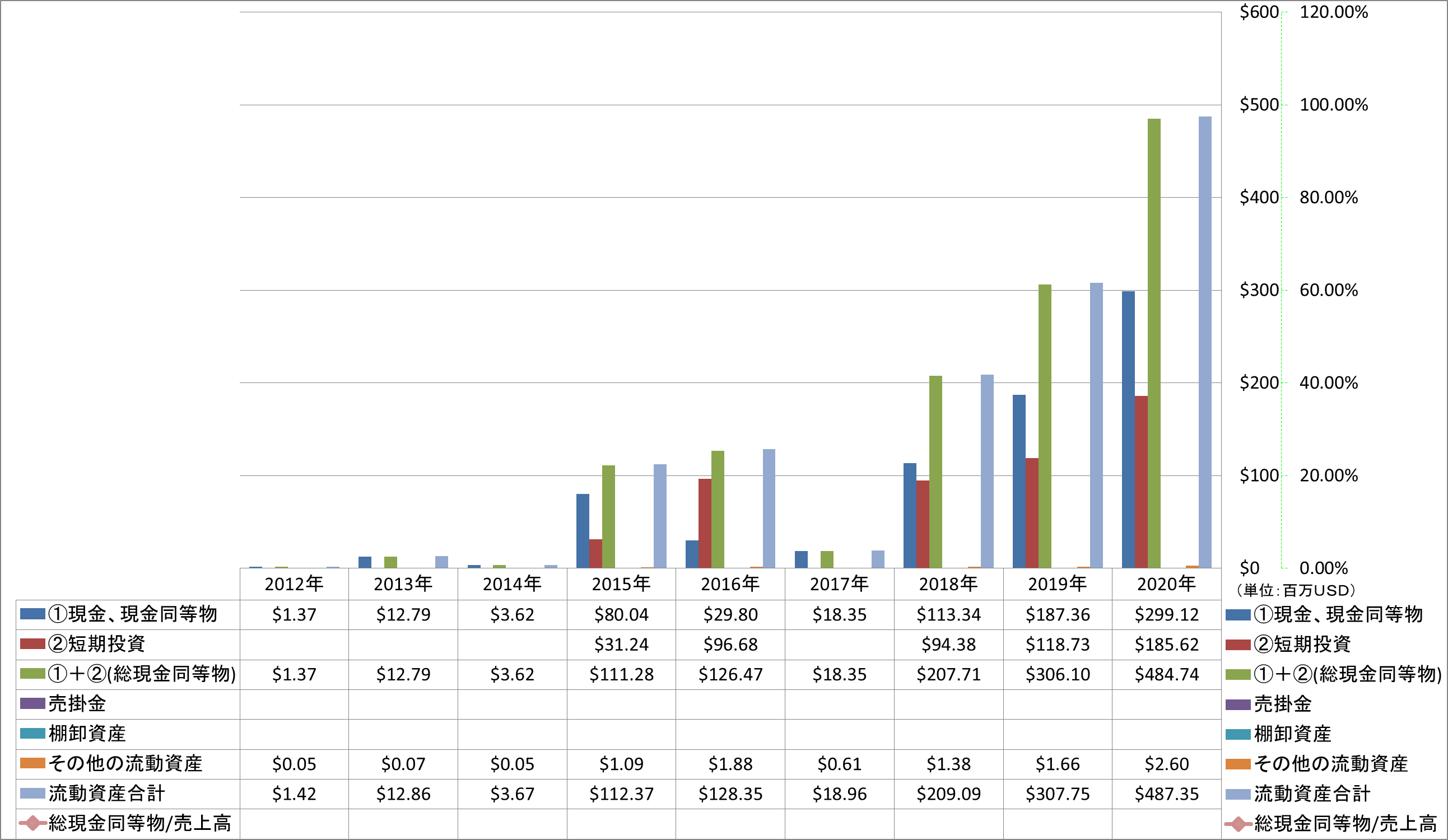Click the $187.36 cash cell for 2019
This screenshot has height=840, width=1448.
click(x=1058, y=615)
